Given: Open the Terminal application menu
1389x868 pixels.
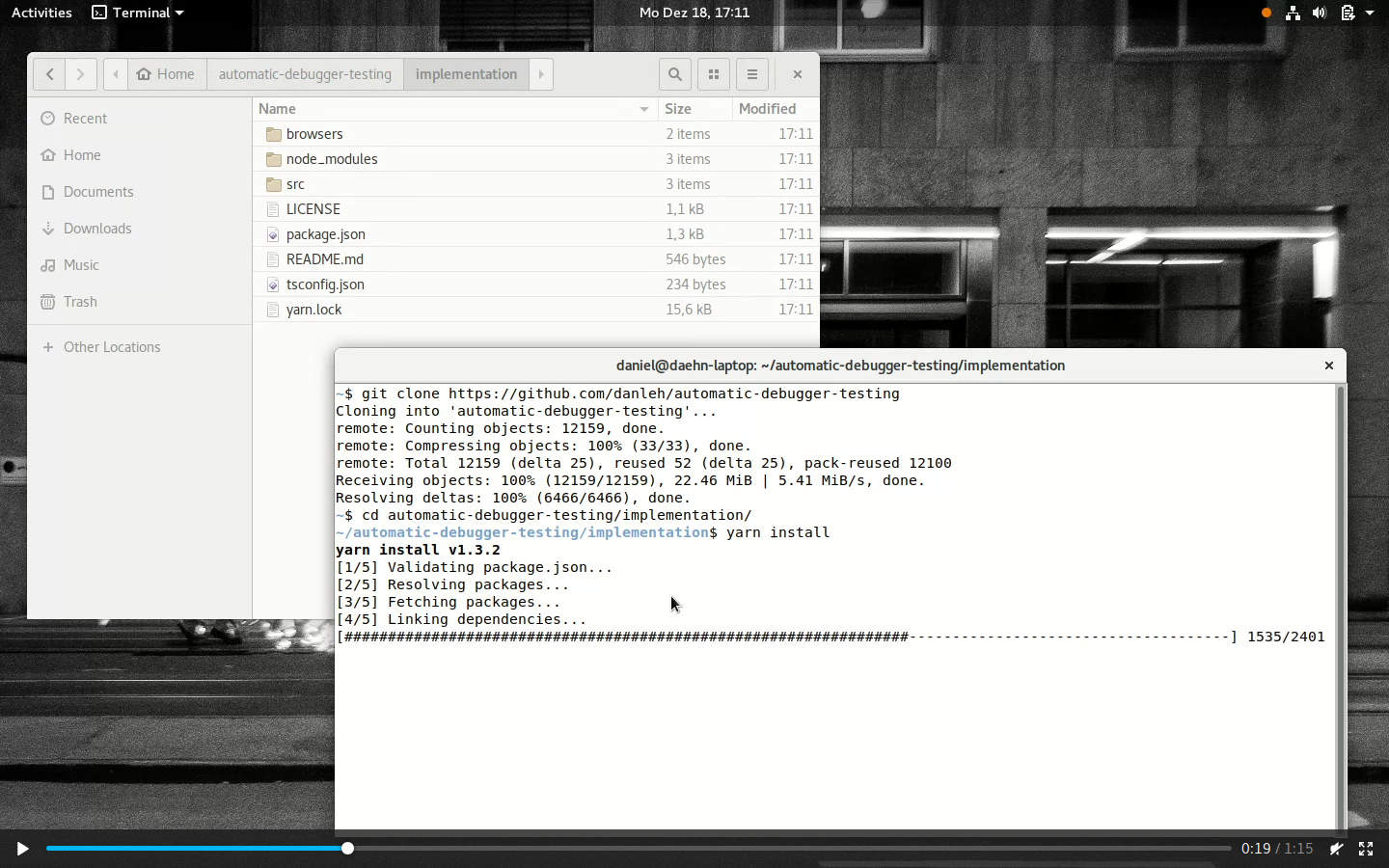Looking at the screenshot, I should (x=138, y=13).
